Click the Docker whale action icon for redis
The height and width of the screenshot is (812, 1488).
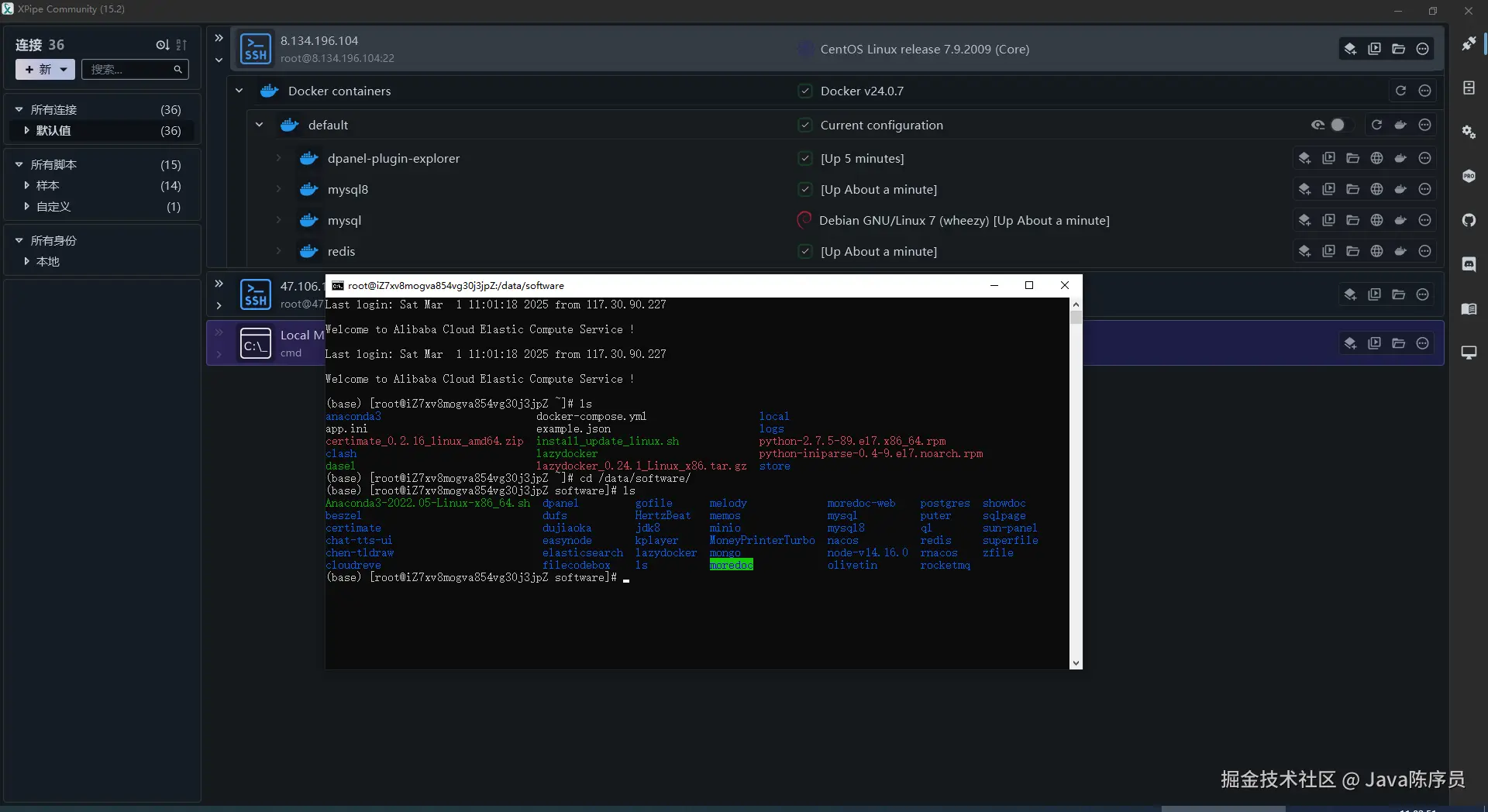[x=1400, y=251]
